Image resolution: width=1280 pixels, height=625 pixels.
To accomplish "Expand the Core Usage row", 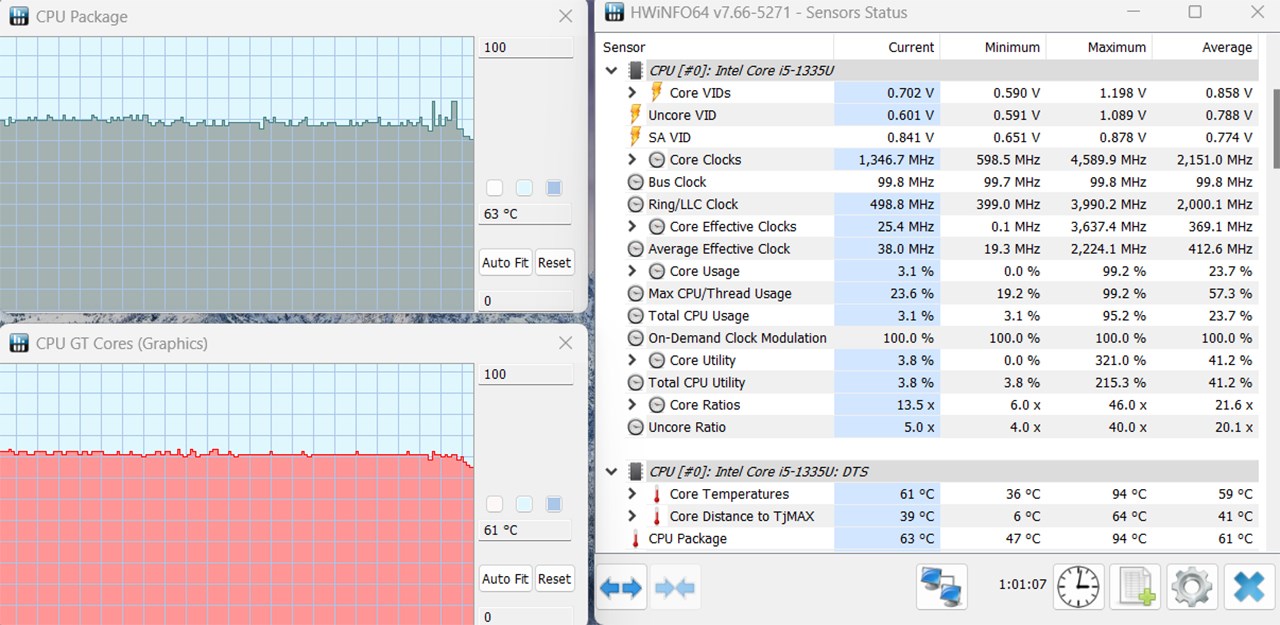I will click(x=632, y=271).
